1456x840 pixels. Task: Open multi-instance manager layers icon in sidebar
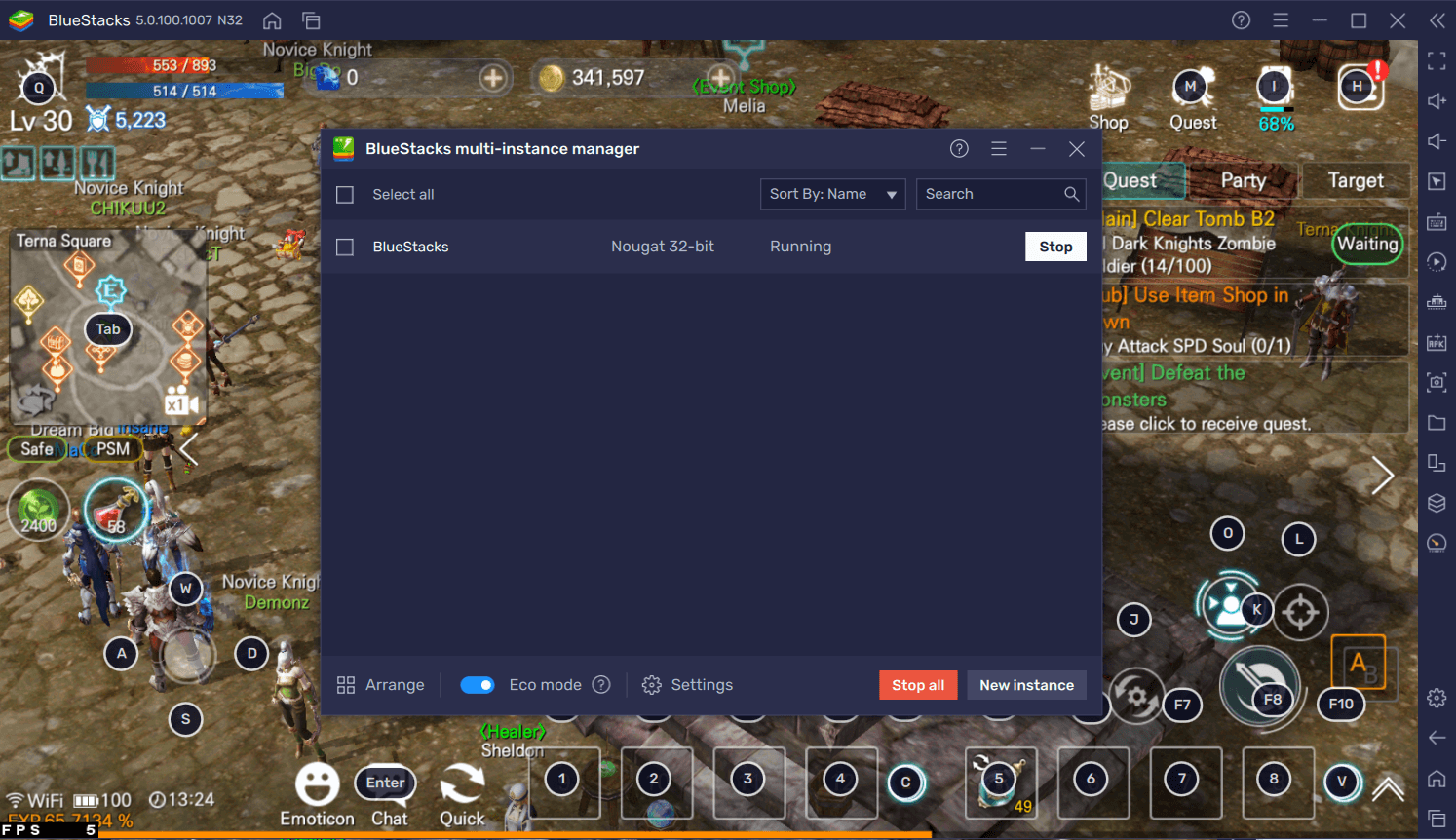(1437, 503)
